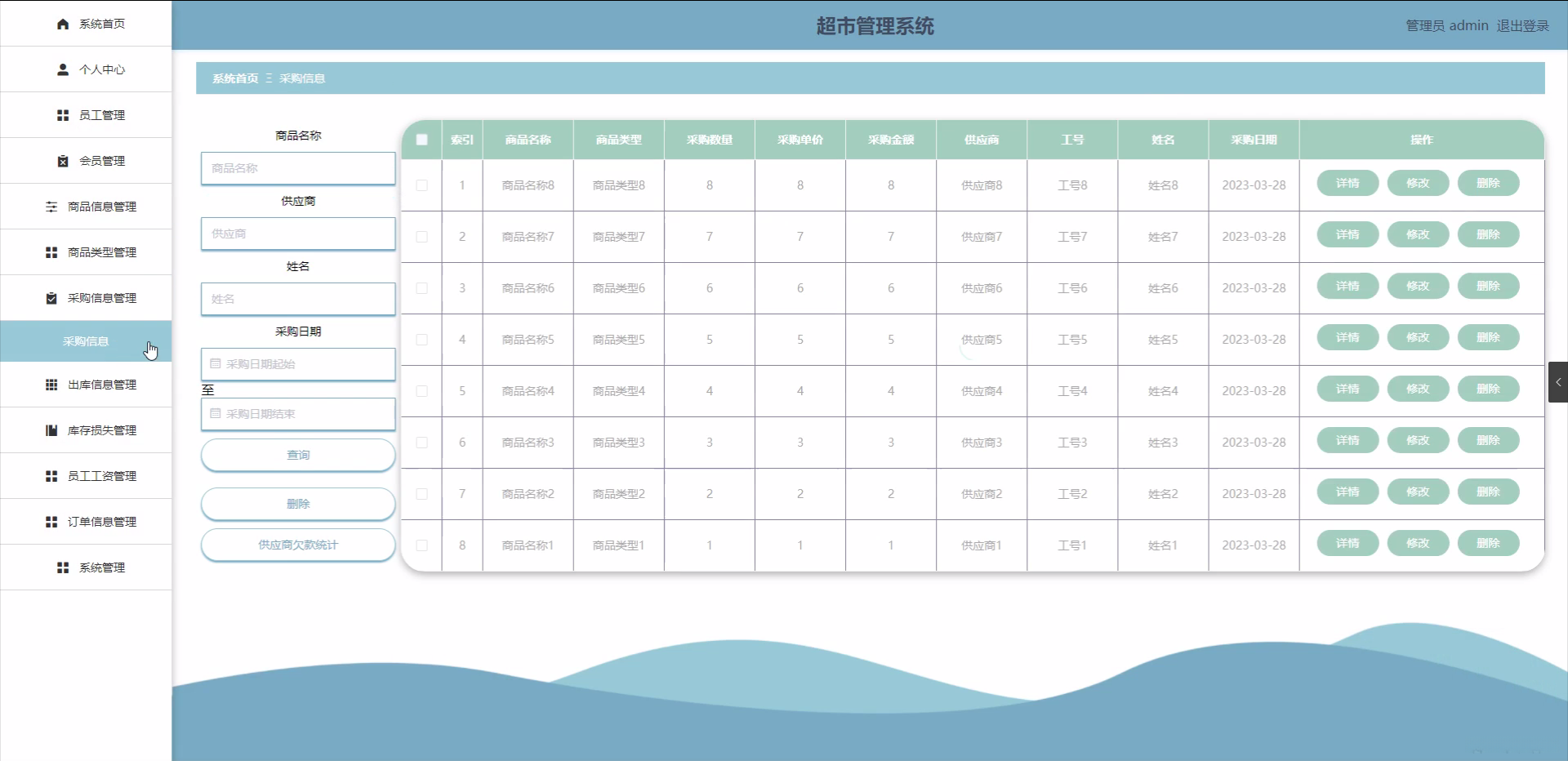Open 员工管理 menu item
Image resolution: width=1568 pixels, height=761 pixels.
pos(86,115)
